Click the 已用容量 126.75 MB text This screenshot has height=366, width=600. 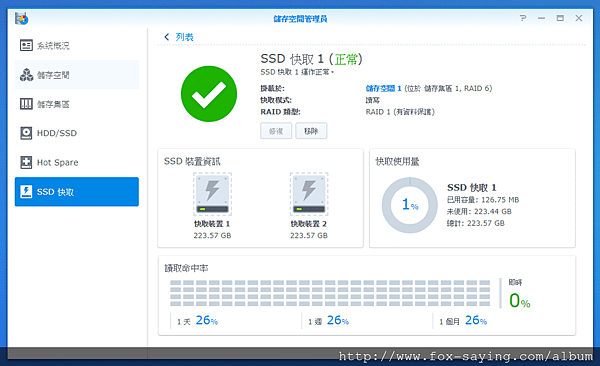pyautogui.click(x=483, y=200)
